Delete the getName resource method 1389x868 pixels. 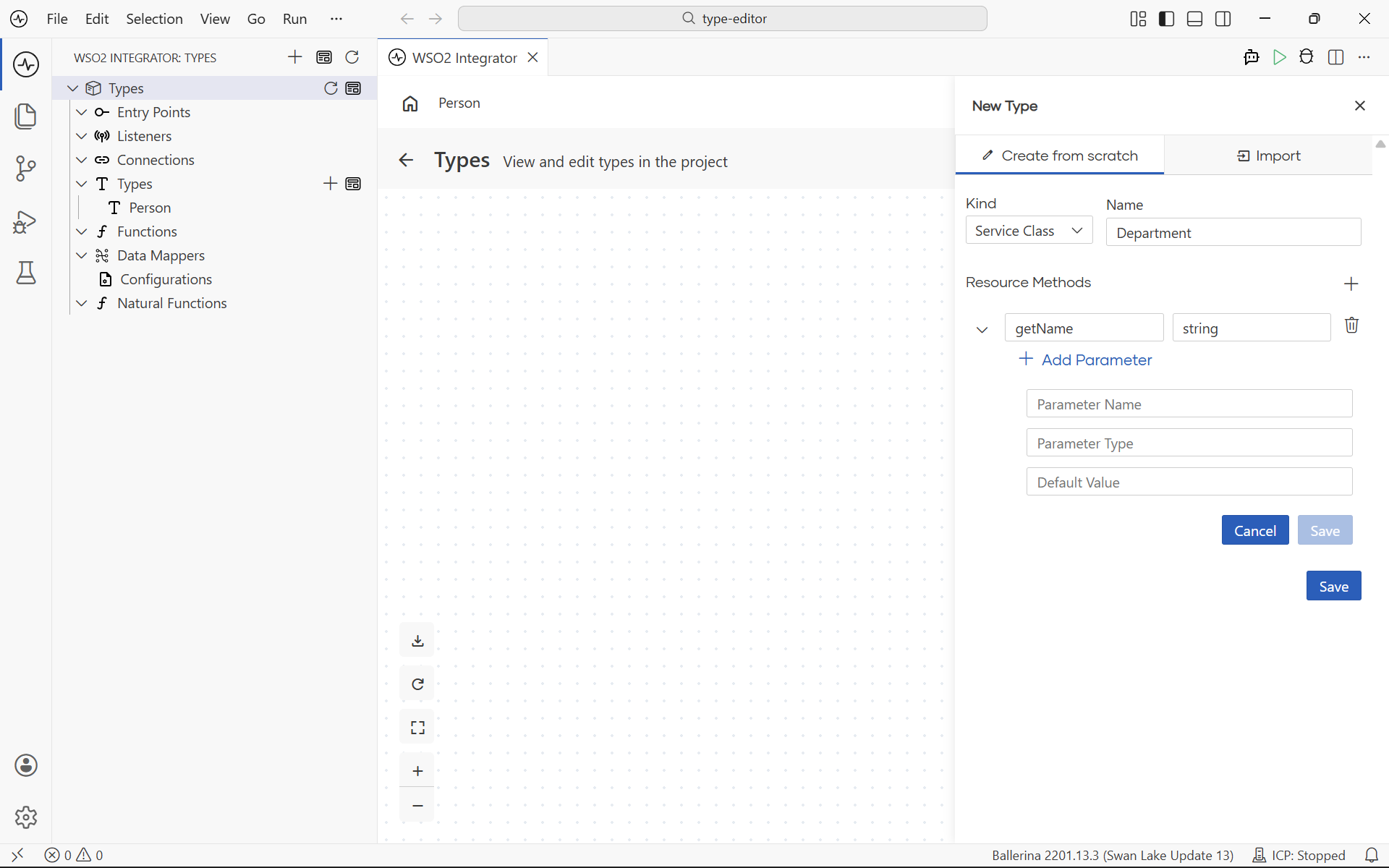(x=1351, y=325)
